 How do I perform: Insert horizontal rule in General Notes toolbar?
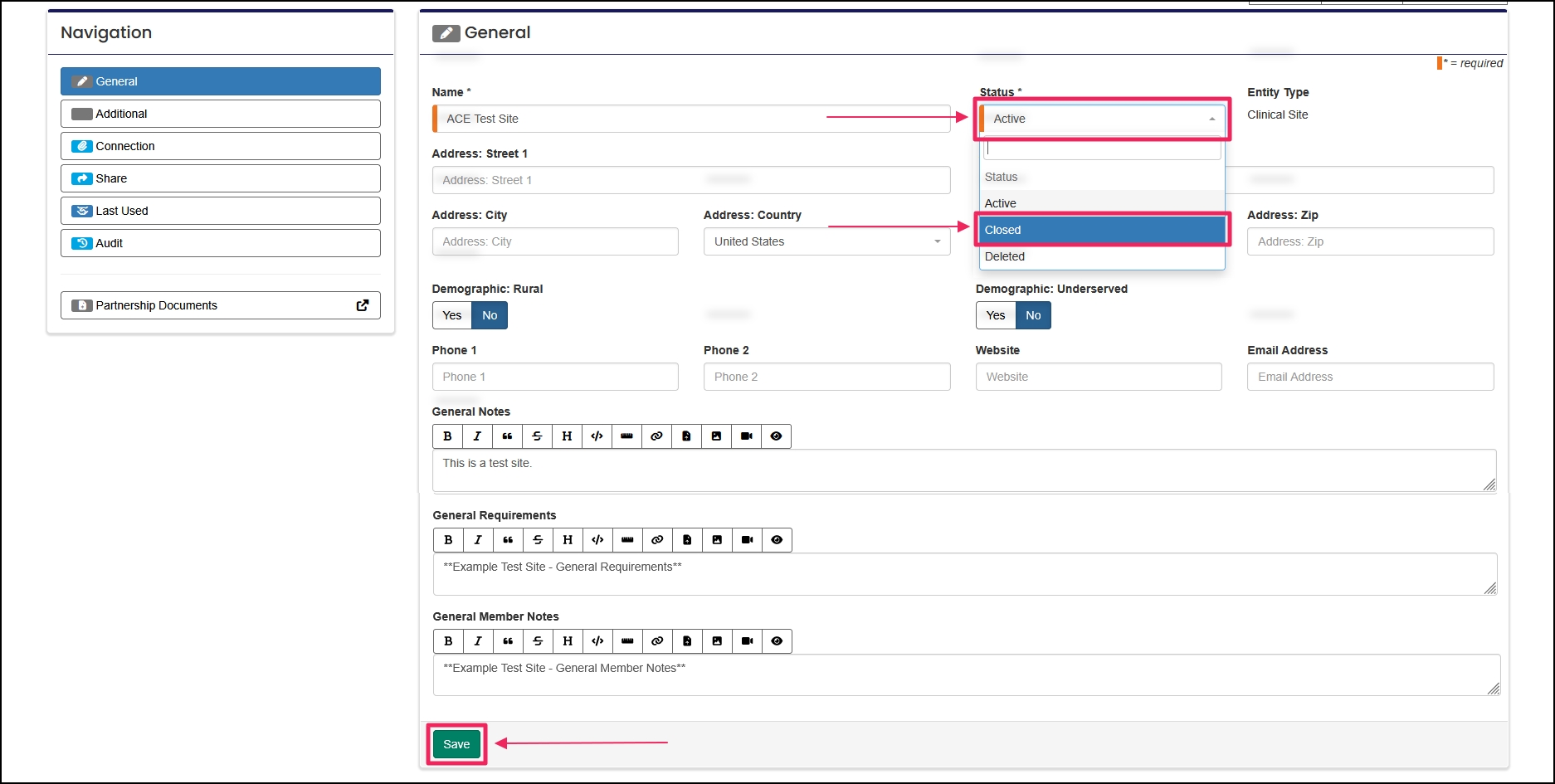point(626,436)
